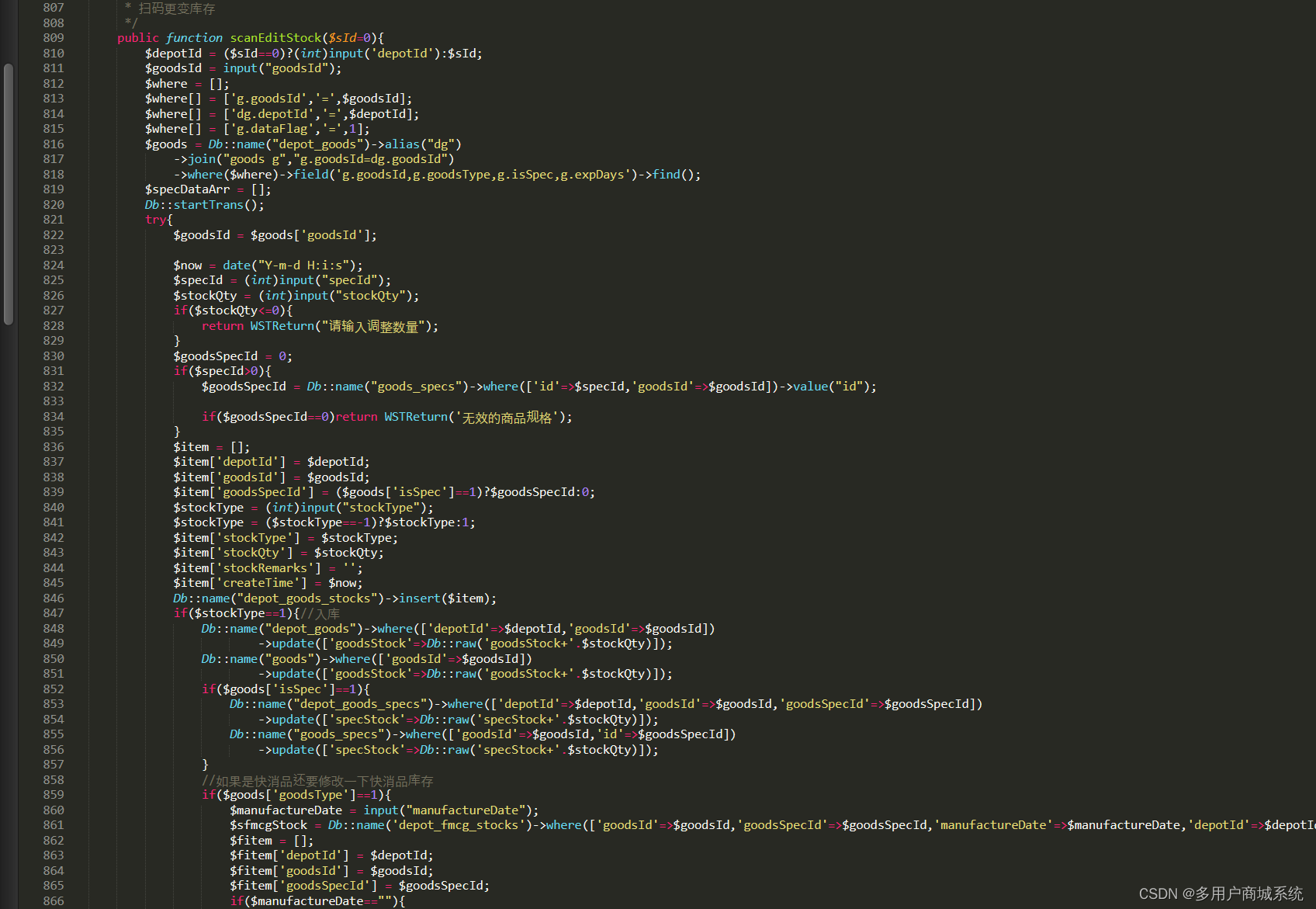Click $fitem['goodsSpecId'] on line 865
The image size is (1316, 909).
[x=303, y=886]
